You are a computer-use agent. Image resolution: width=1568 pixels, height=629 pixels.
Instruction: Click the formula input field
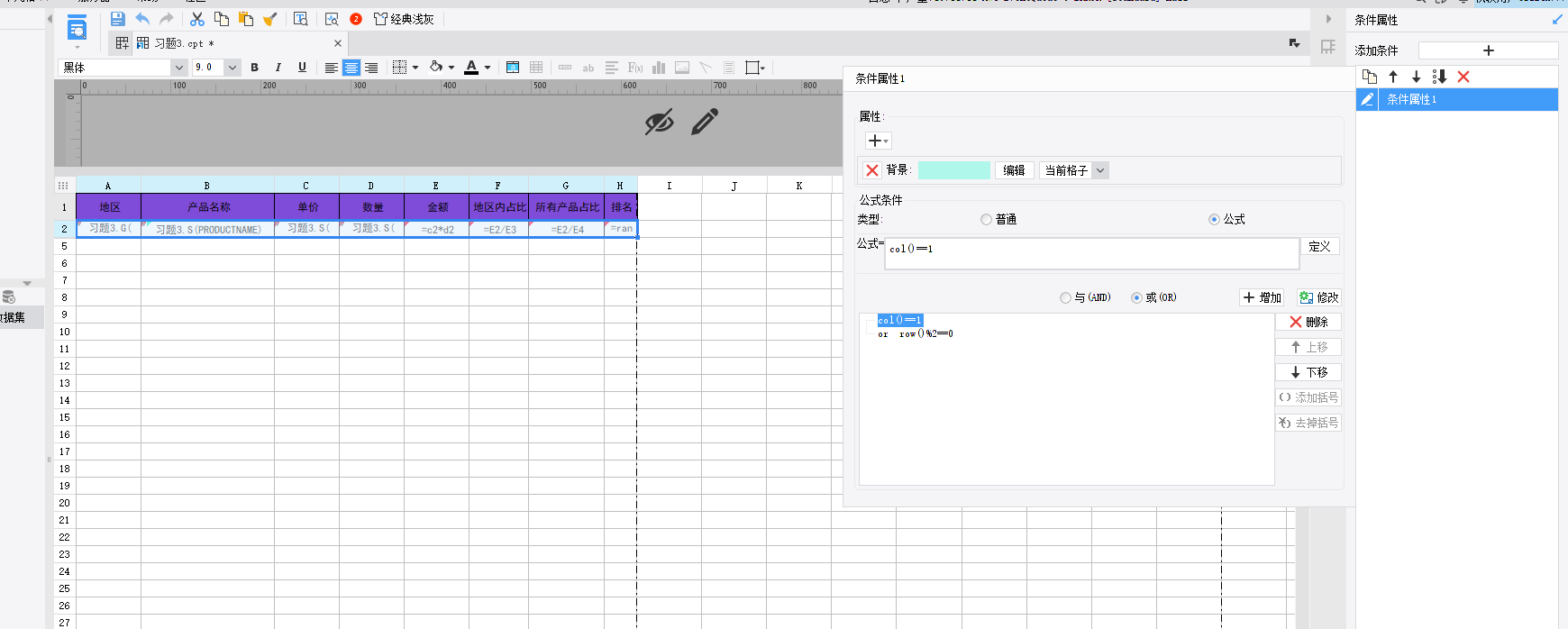1092,253
